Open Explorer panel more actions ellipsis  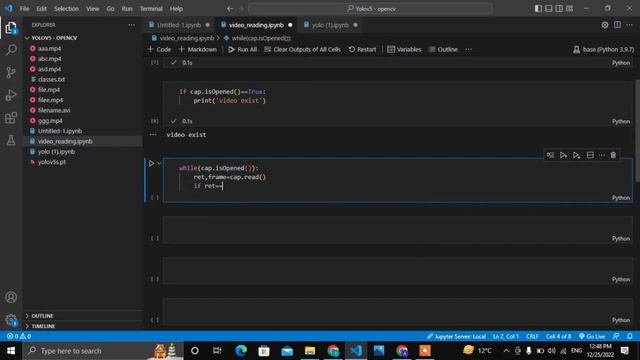tap(131, 25)
